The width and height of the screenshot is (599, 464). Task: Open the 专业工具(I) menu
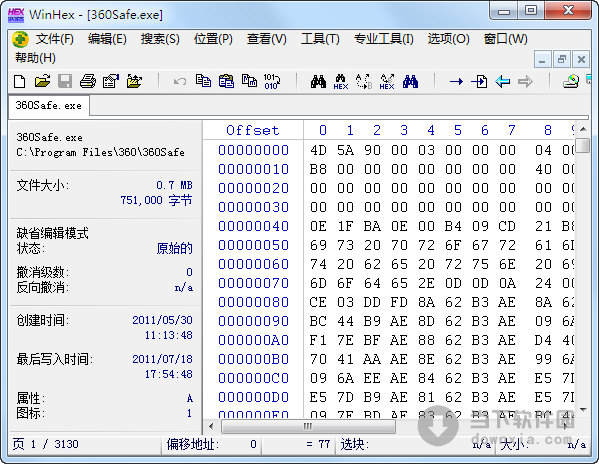(x=384, y=39)
